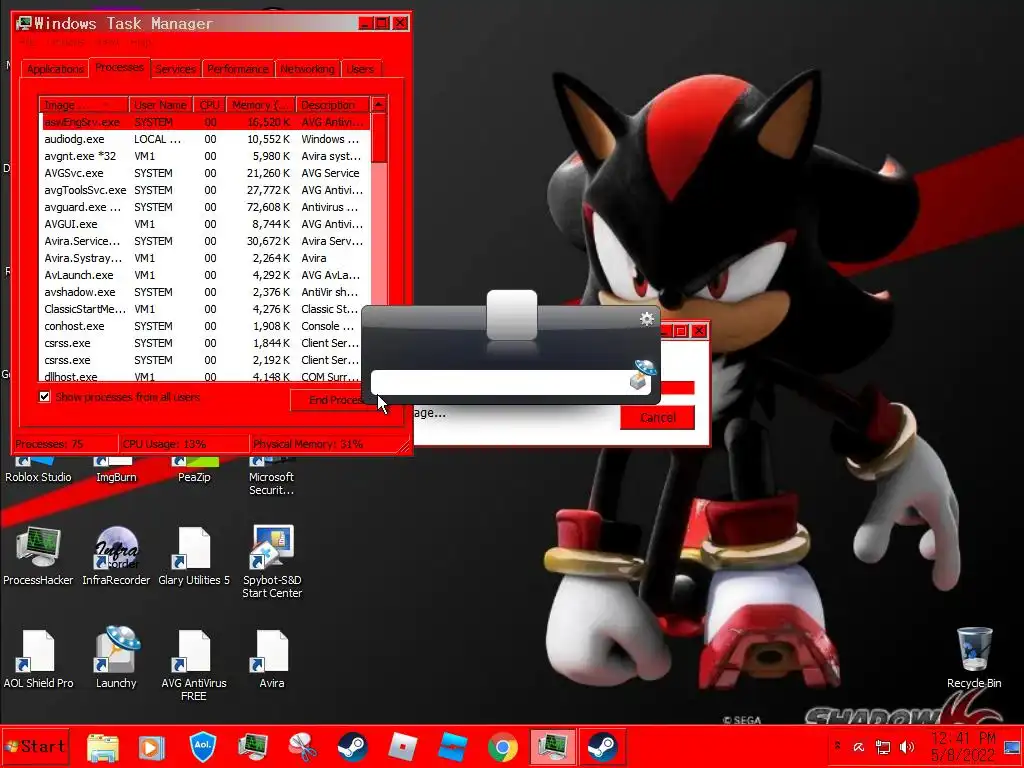Launch InfraRecorder from the desktop

tap(116, 555)
